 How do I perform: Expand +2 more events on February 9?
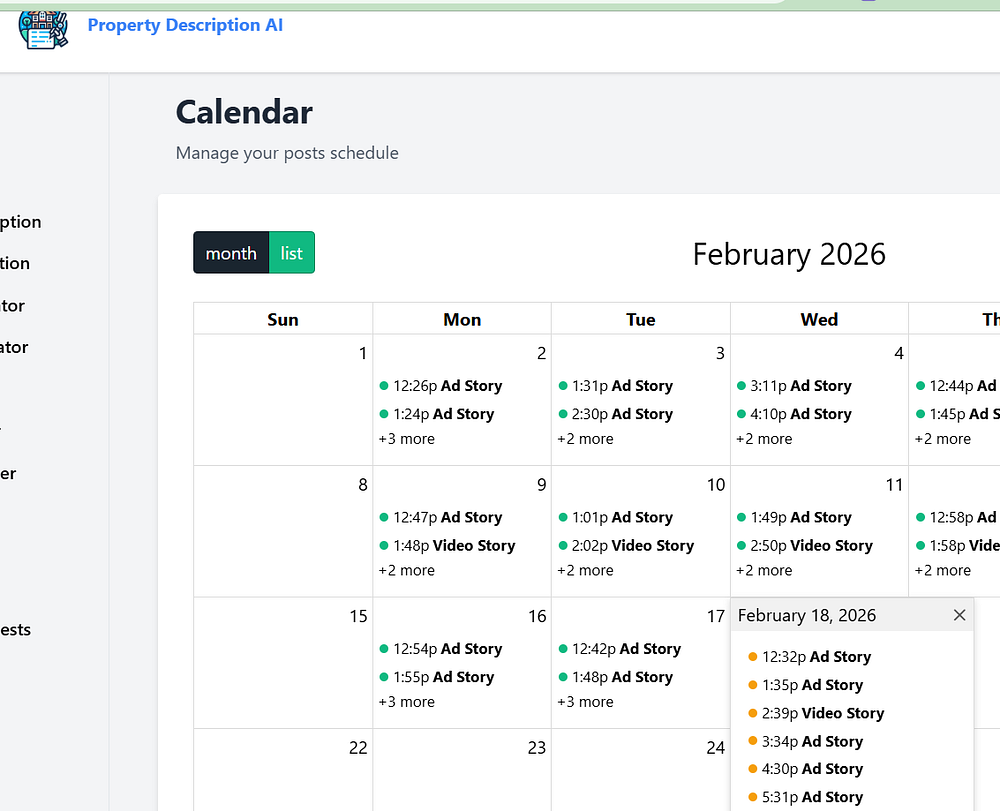coord(407,570)
